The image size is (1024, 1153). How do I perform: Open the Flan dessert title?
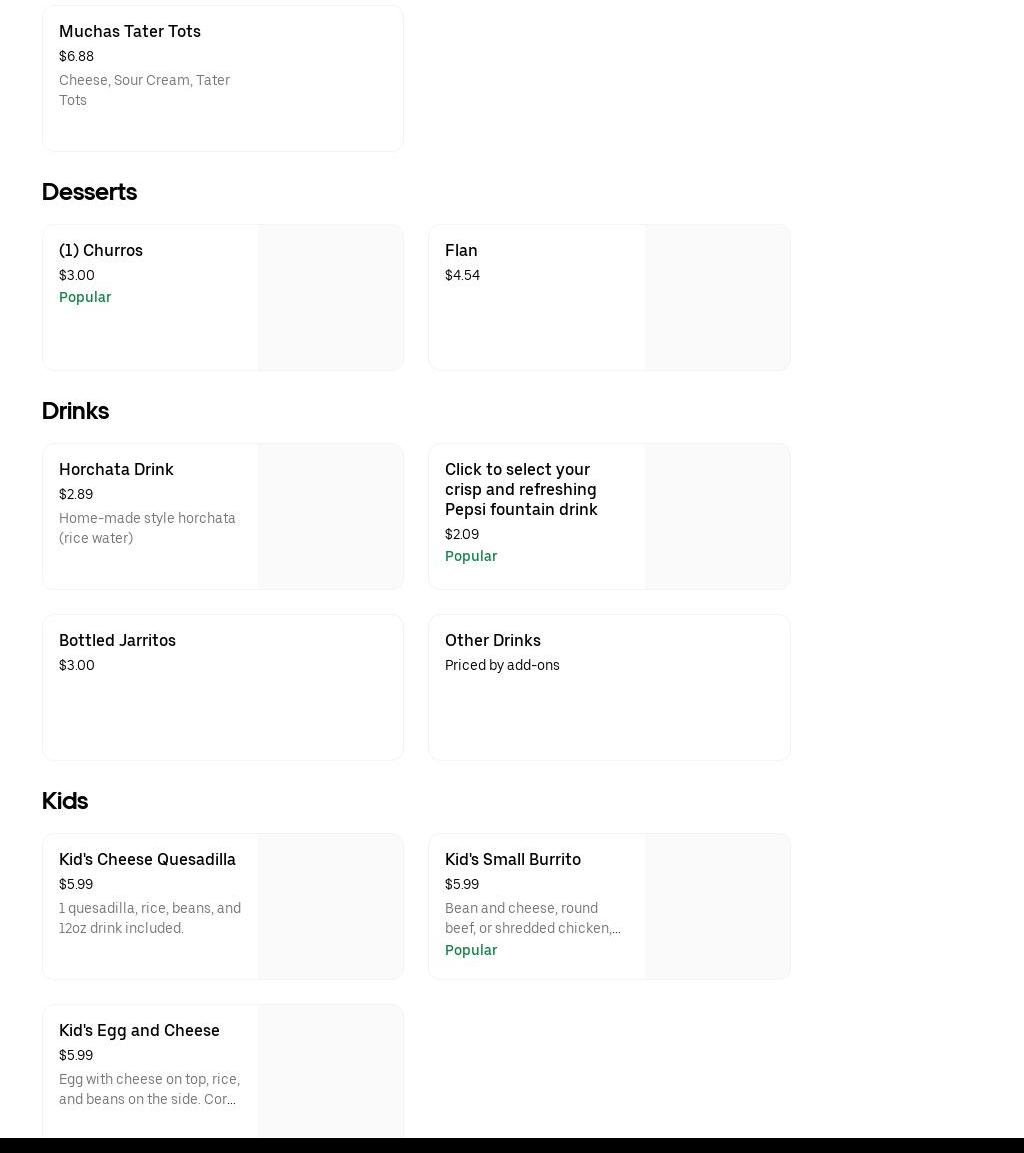tap(461, 250)
